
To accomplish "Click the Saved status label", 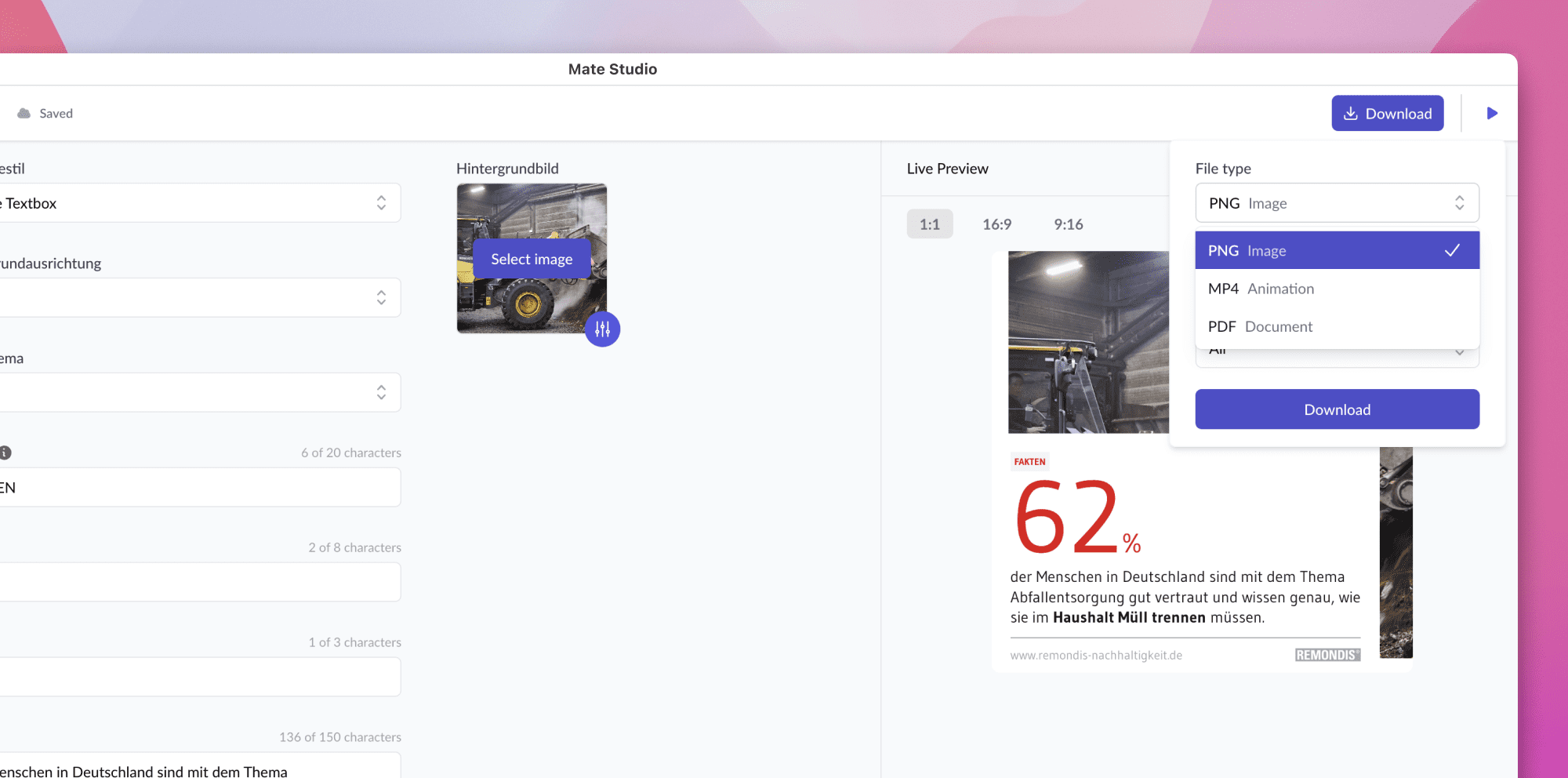I will tap(56, 114).
